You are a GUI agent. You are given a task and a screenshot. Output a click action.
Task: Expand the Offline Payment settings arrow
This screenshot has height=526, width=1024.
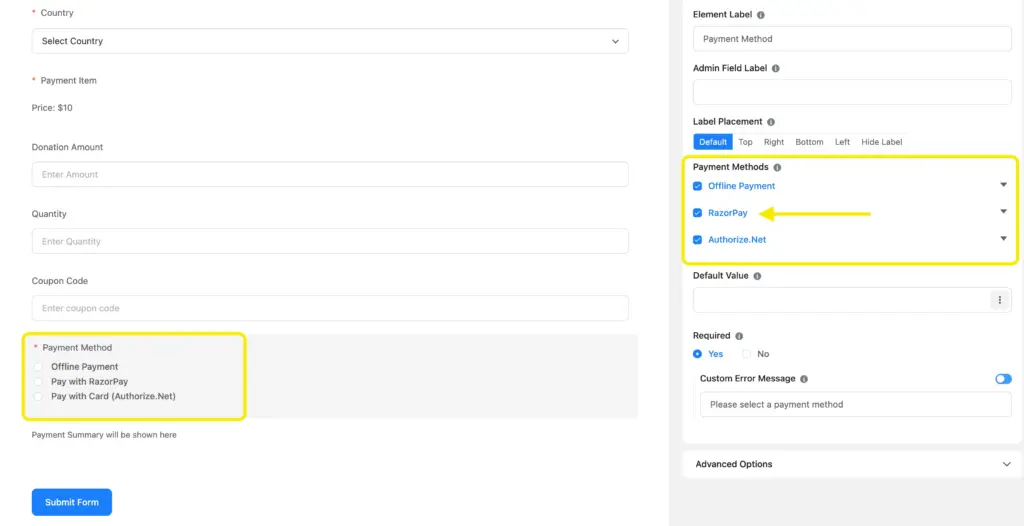pos(1004,185)
